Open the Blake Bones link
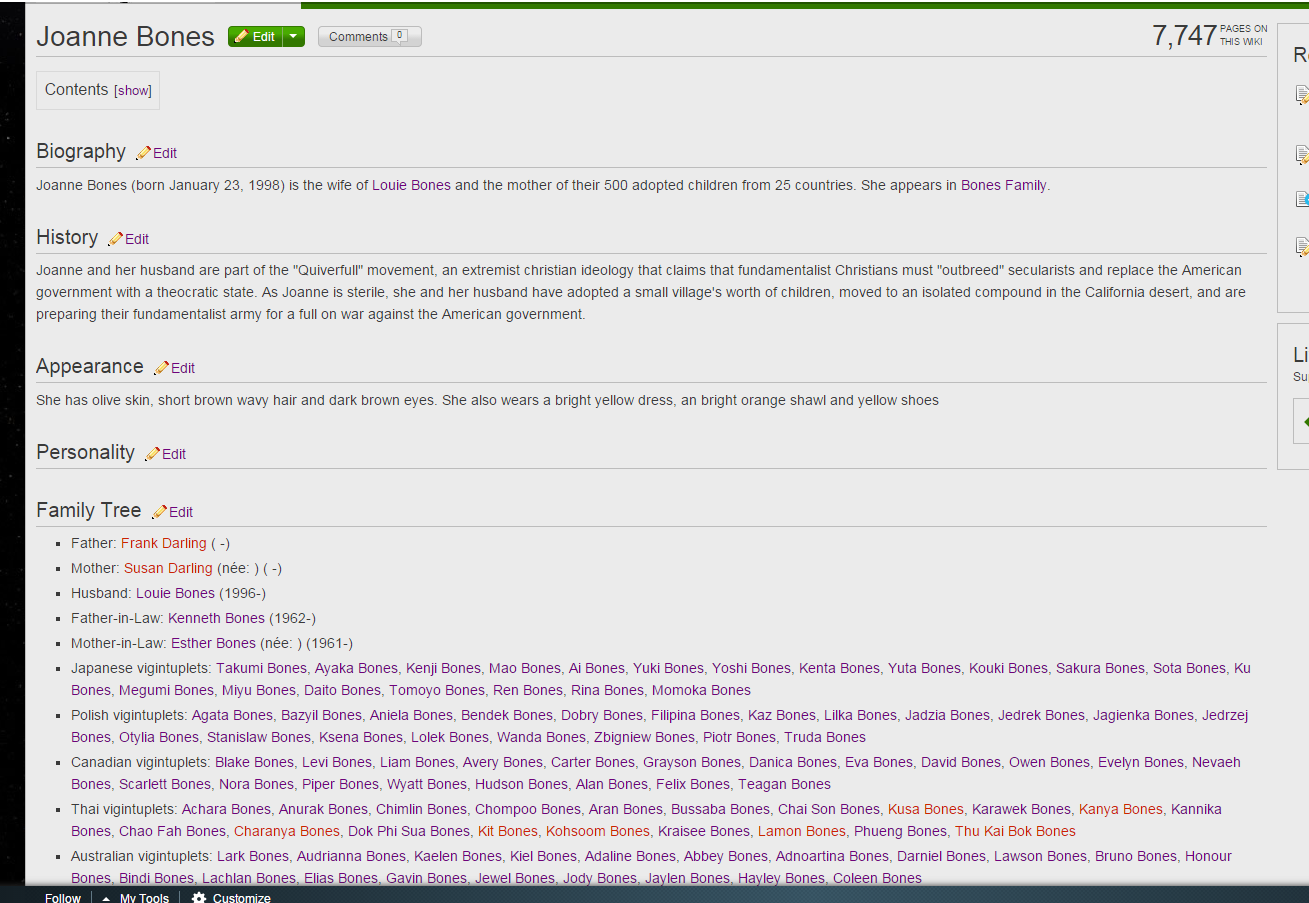The width and height of the screenshot is (1309, 903). coord(254,762)
